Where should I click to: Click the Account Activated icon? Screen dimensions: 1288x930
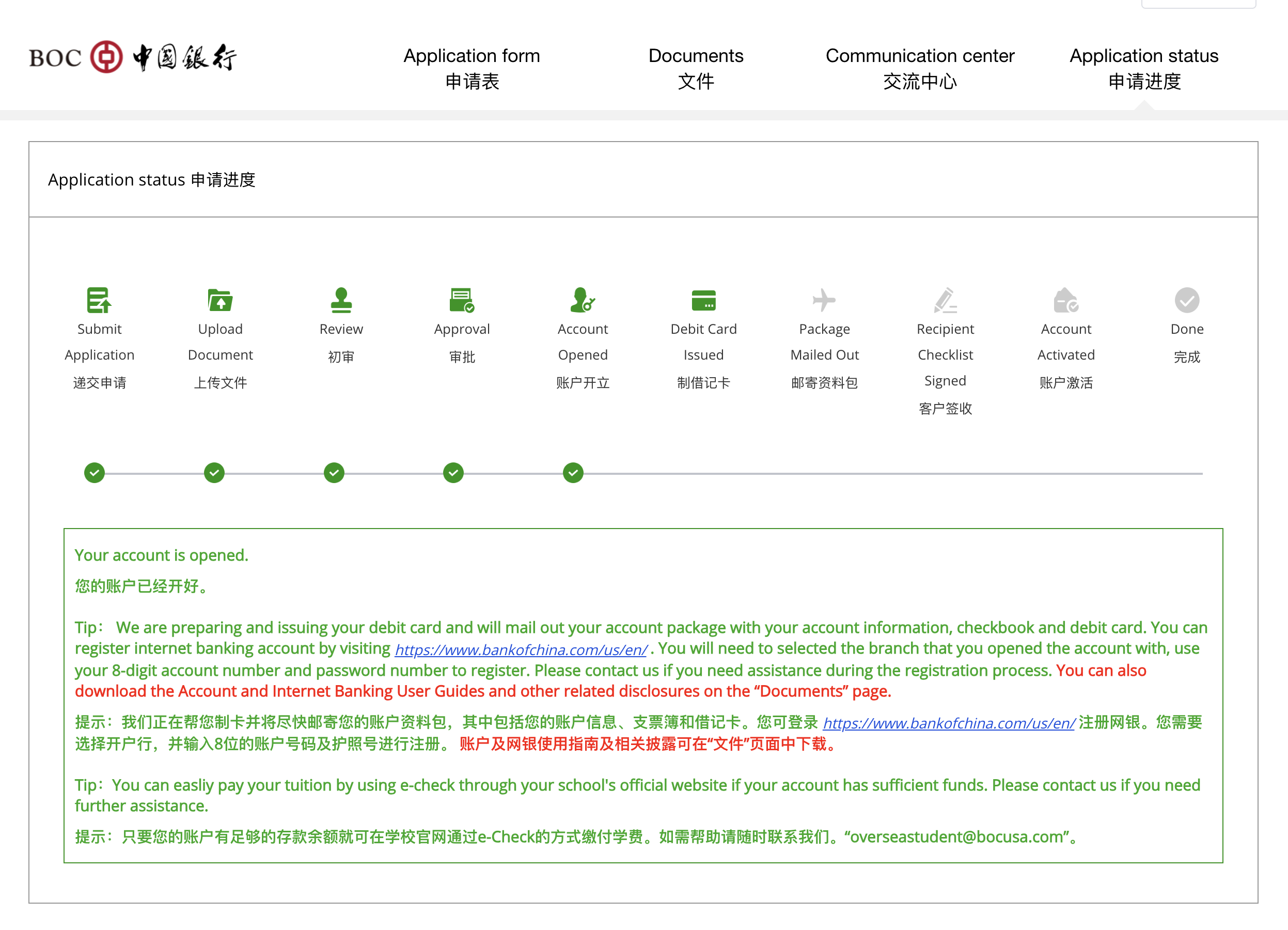[1066, 300]
